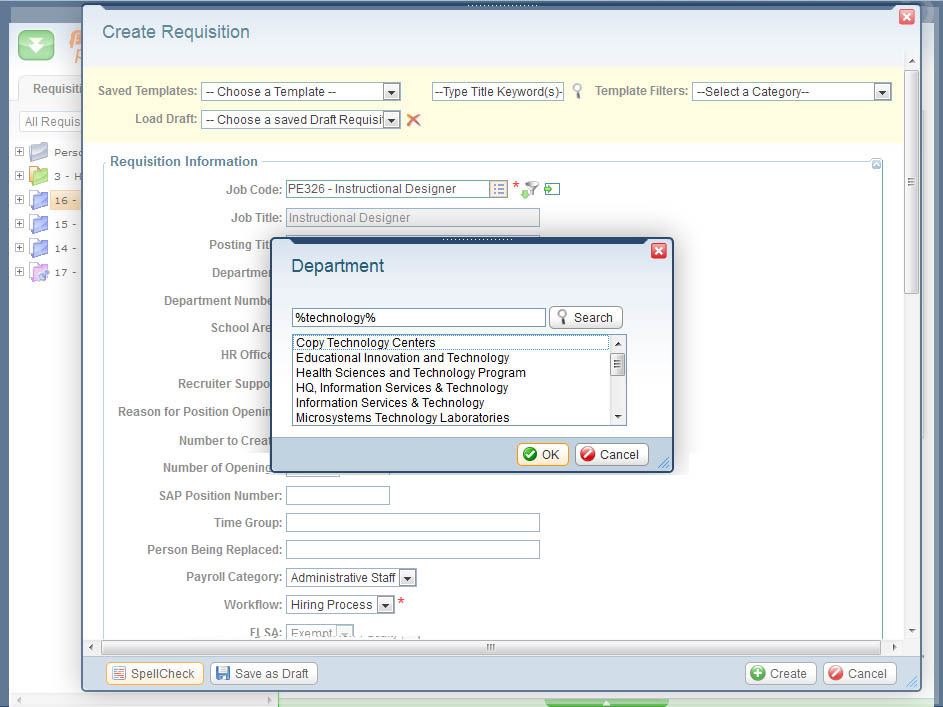
Task: Click the green download arrow icon at top left
Action: tap(36, 46)
